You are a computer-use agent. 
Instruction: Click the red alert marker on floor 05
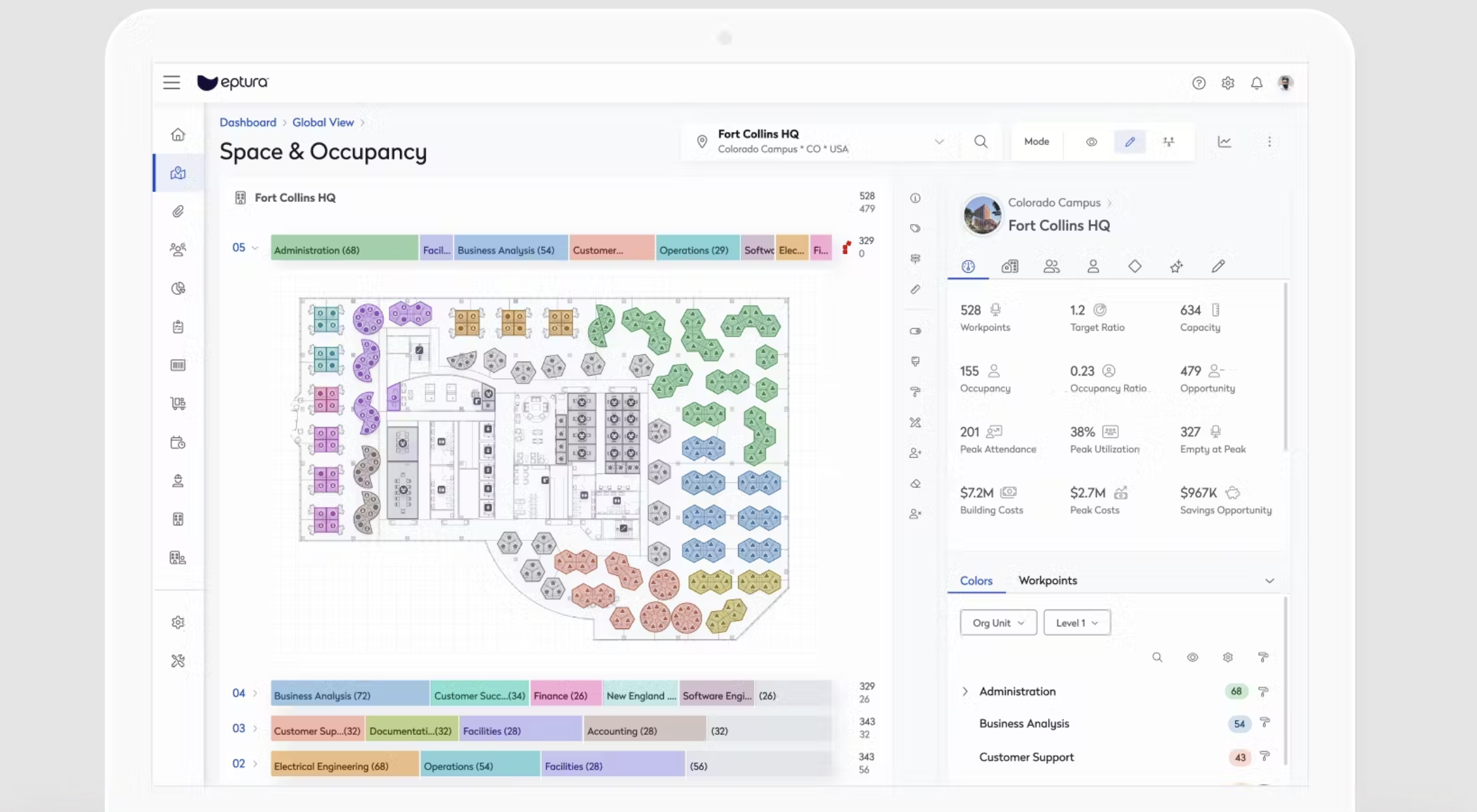(x=846, y=248)
